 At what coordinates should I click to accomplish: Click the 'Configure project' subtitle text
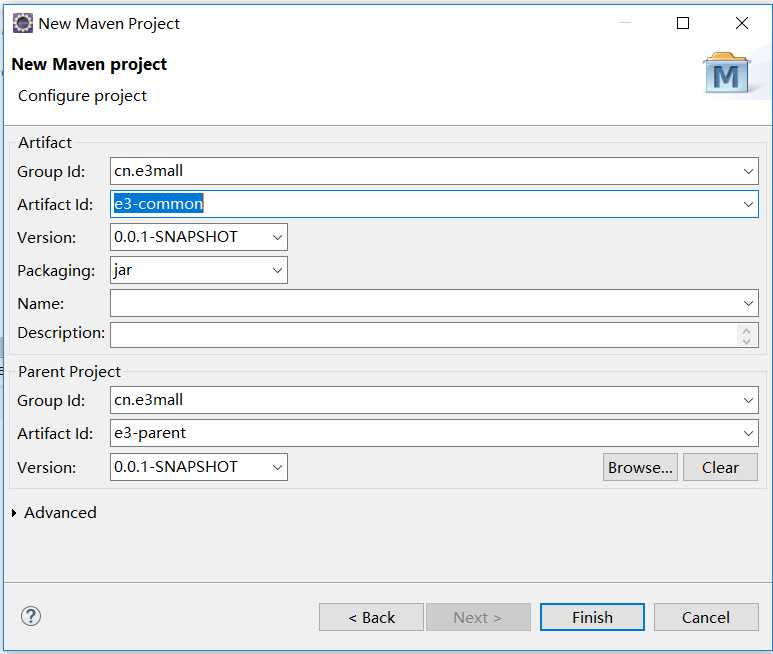pyautogui.click(x=82, y=96)
